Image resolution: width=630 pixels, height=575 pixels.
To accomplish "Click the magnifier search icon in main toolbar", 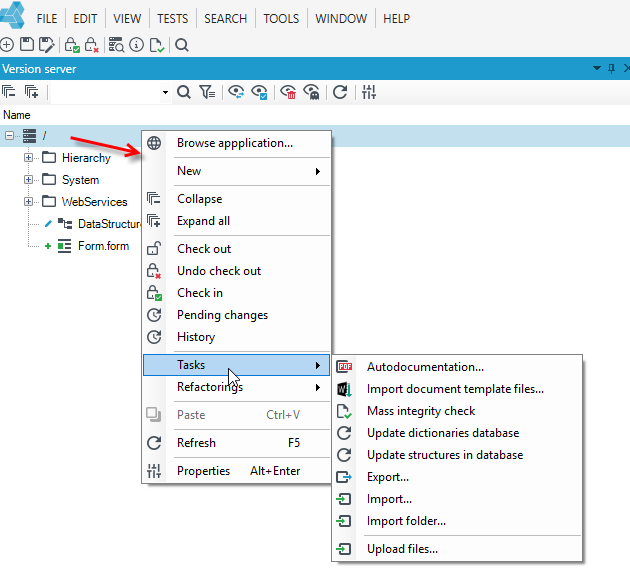I will coord(182,45).
